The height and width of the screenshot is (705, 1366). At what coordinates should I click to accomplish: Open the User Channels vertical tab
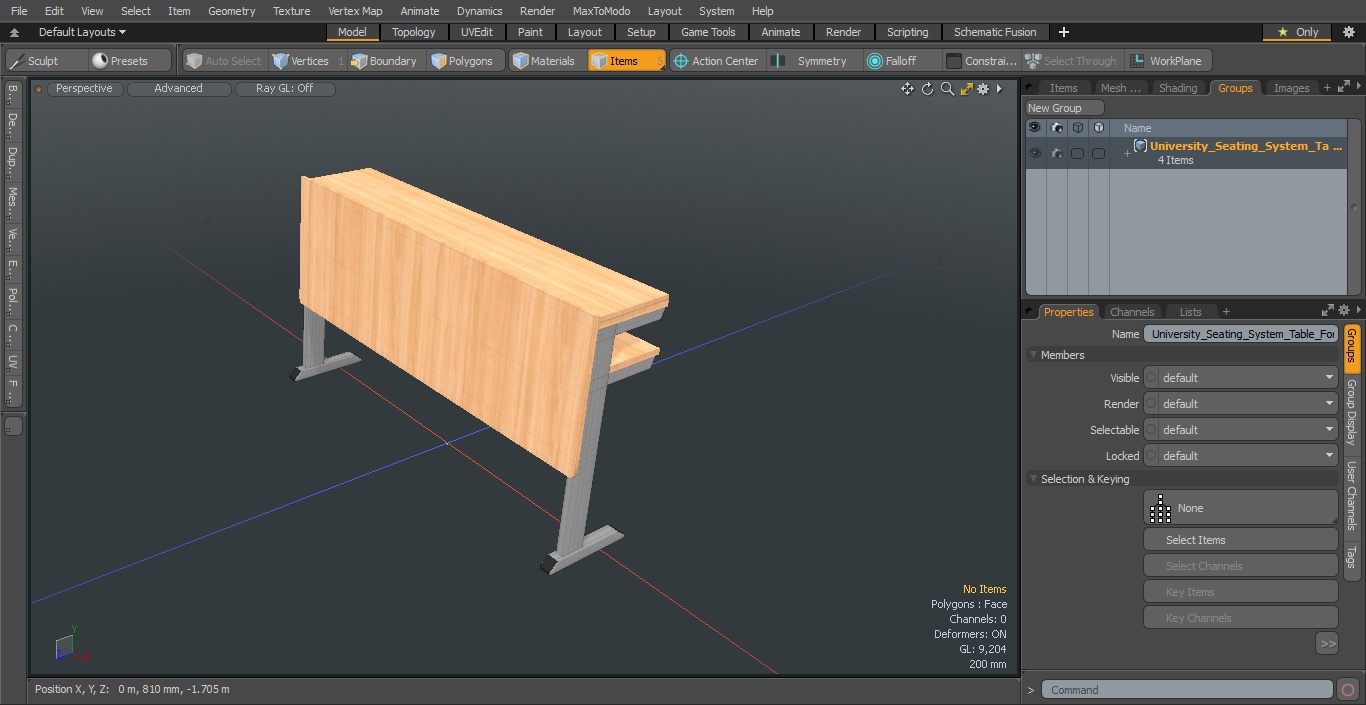pyautogui.click(x=1351, y=495)
